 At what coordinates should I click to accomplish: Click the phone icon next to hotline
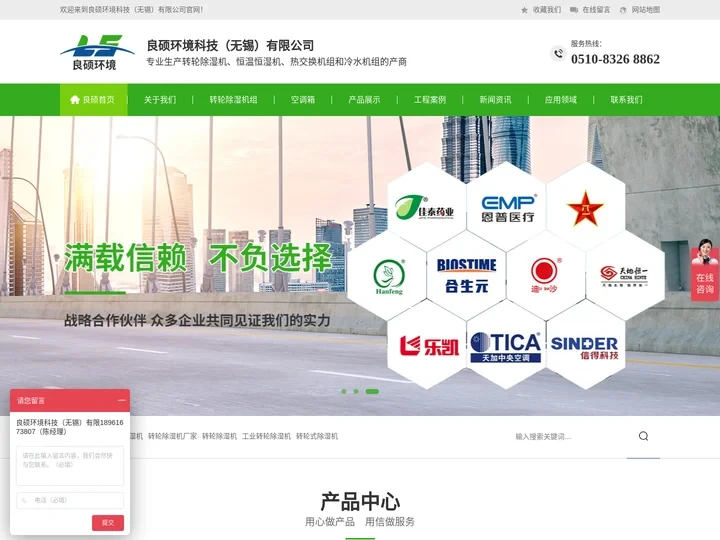coord(558,54)
